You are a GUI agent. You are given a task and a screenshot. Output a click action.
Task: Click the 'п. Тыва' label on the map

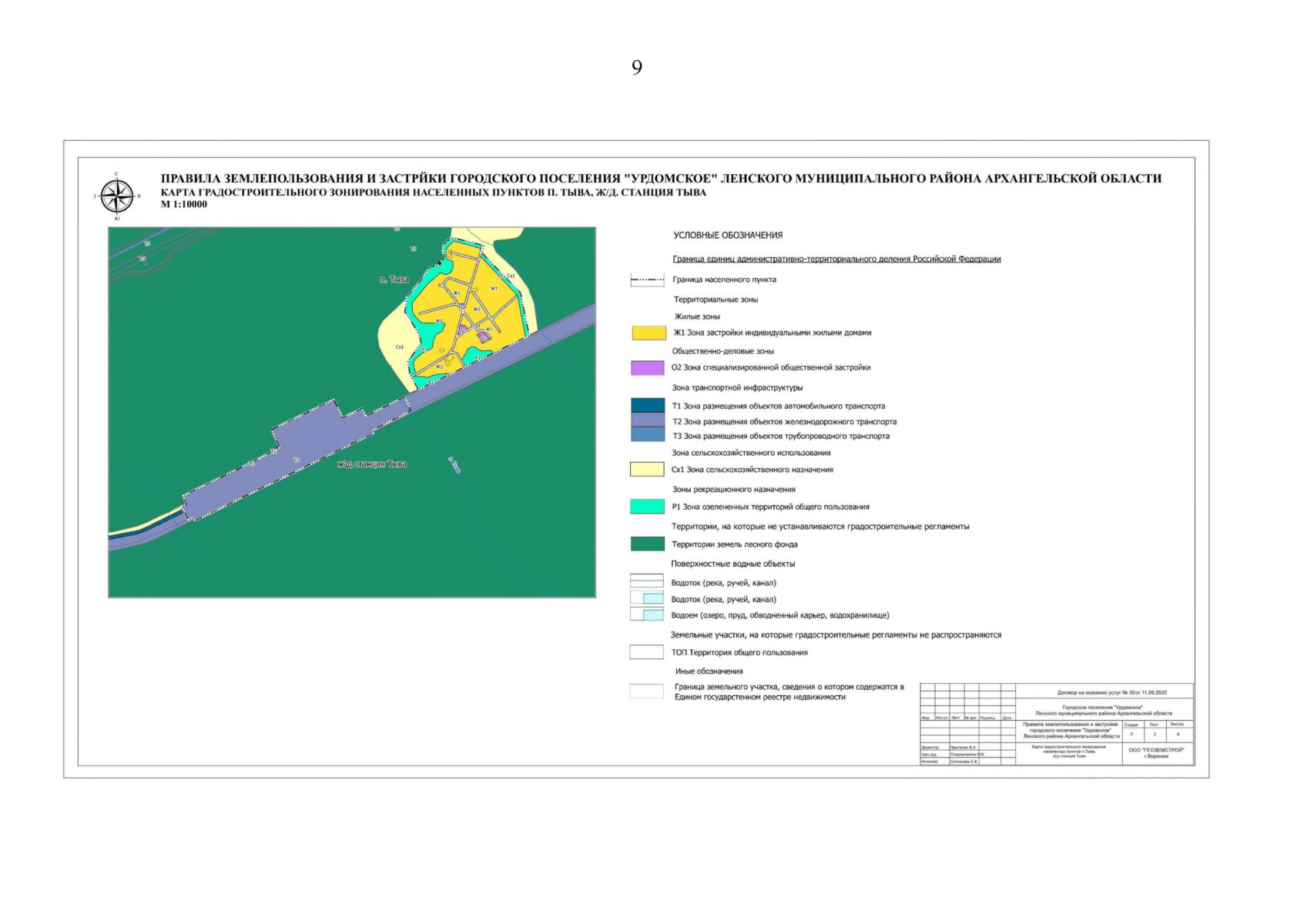pos(394,280)
